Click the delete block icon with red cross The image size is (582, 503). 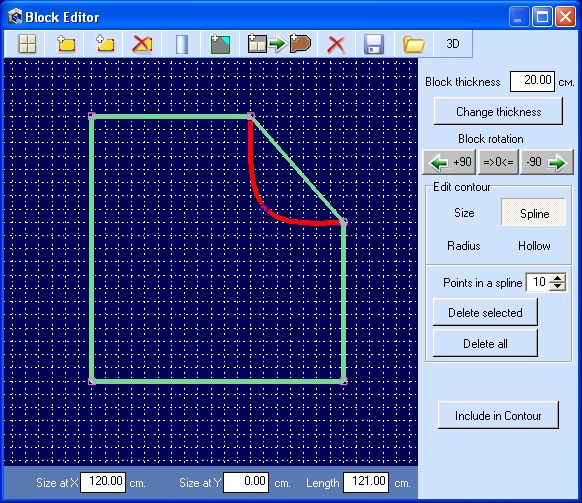(143, 44)
